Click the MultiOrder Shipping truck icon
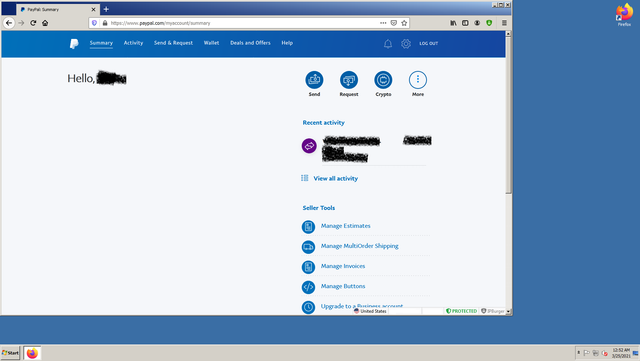 coord(308,247)
